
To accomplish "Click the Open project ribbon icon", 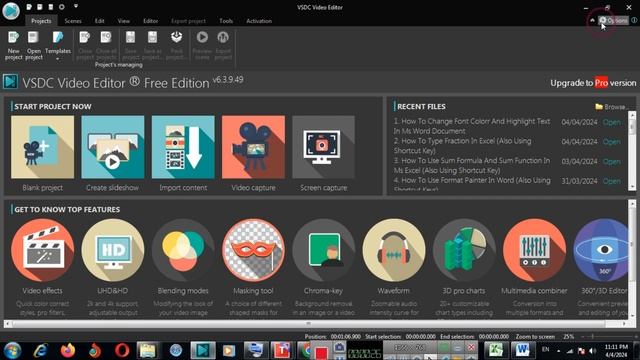I will tap(33, 45).
